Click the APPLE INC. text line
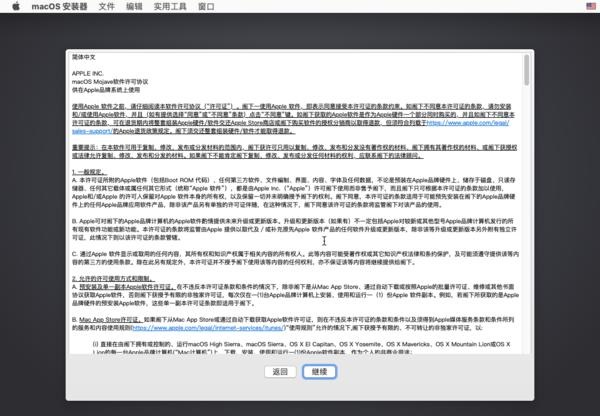 pos(88,73)
